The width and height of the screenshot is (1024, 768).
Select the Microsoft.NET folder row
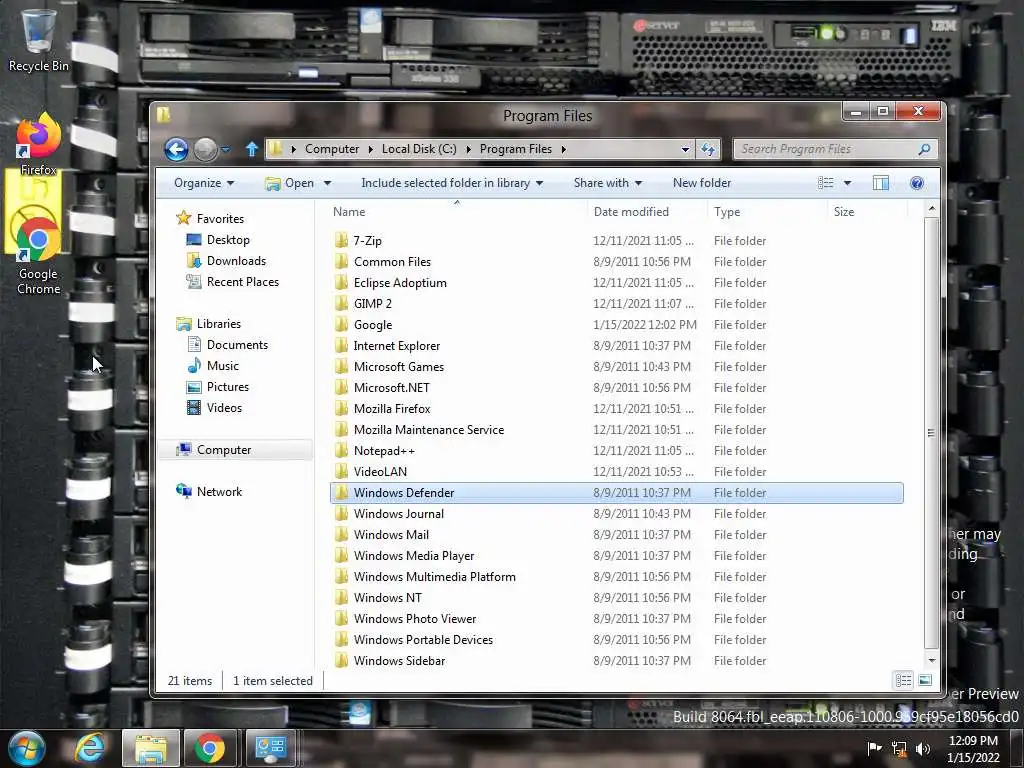point(617,388)
